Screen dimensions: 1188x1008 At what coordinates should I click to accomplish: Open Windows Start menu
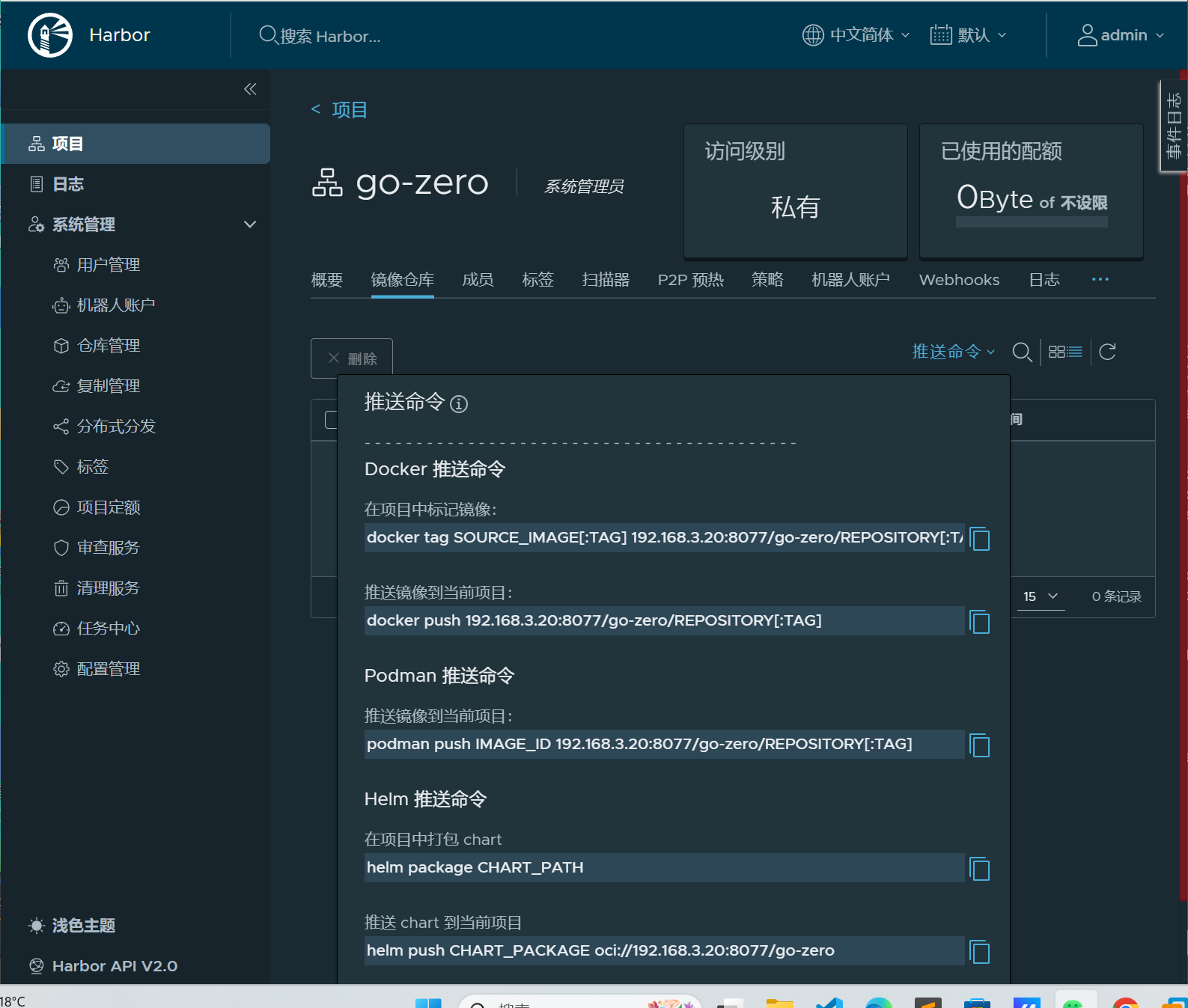click(428, 1003)
